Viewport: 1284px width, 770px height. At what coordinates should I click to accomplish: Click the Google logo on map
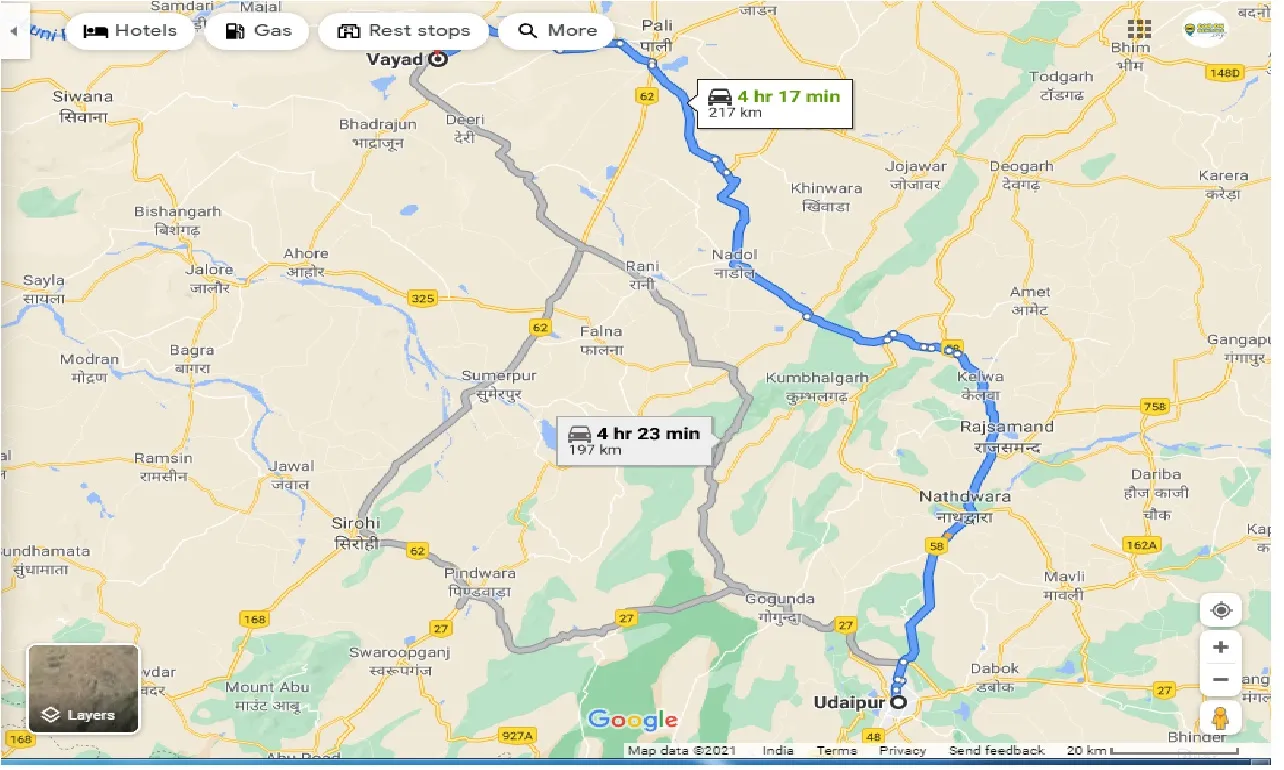632,720
